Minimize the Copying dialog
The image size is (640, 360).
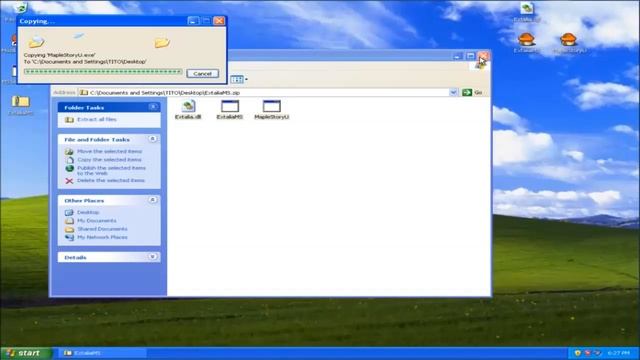point(193,21)
